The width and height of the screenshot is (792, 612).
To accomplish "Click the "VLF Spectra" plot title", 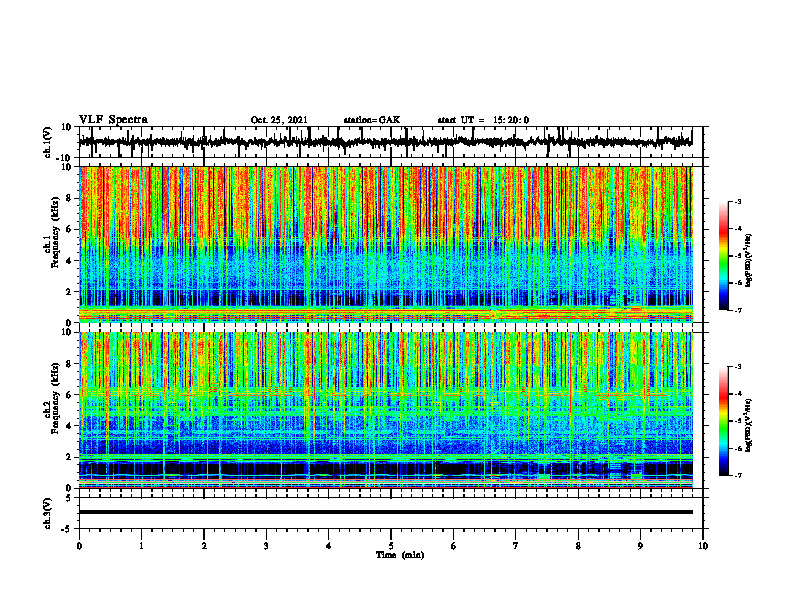I will [x=113, y=120].
